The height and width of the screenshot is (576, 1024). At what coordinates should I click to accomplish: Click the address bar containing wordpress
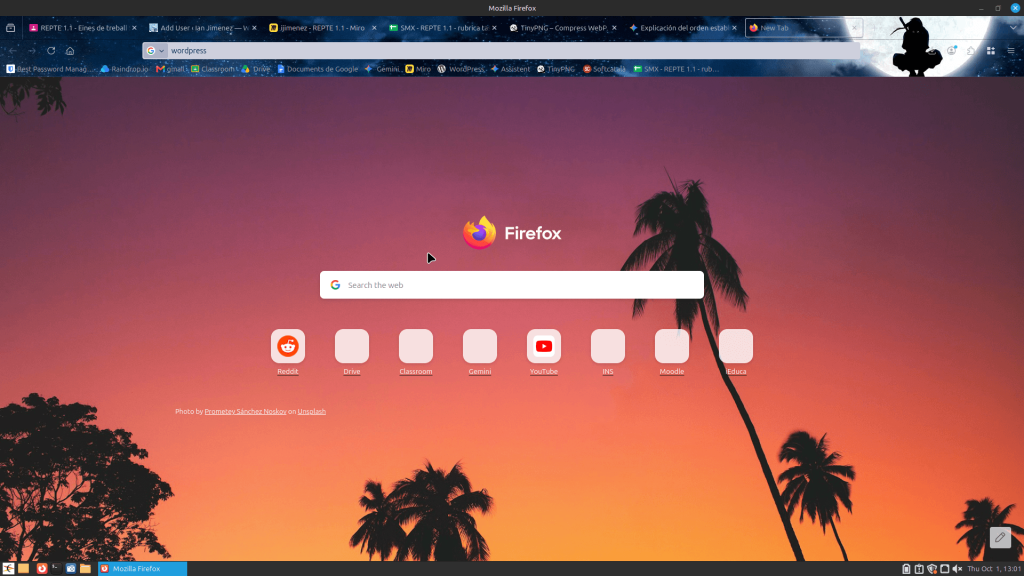(501, 50)
